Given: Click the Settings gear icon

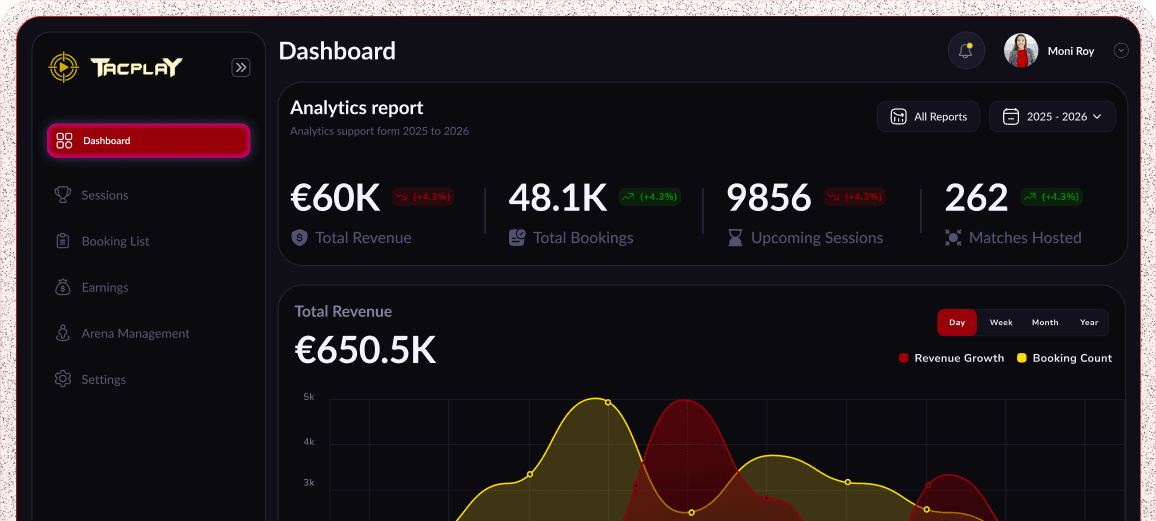Looking at the screenshot, I should tap(63, 379).
